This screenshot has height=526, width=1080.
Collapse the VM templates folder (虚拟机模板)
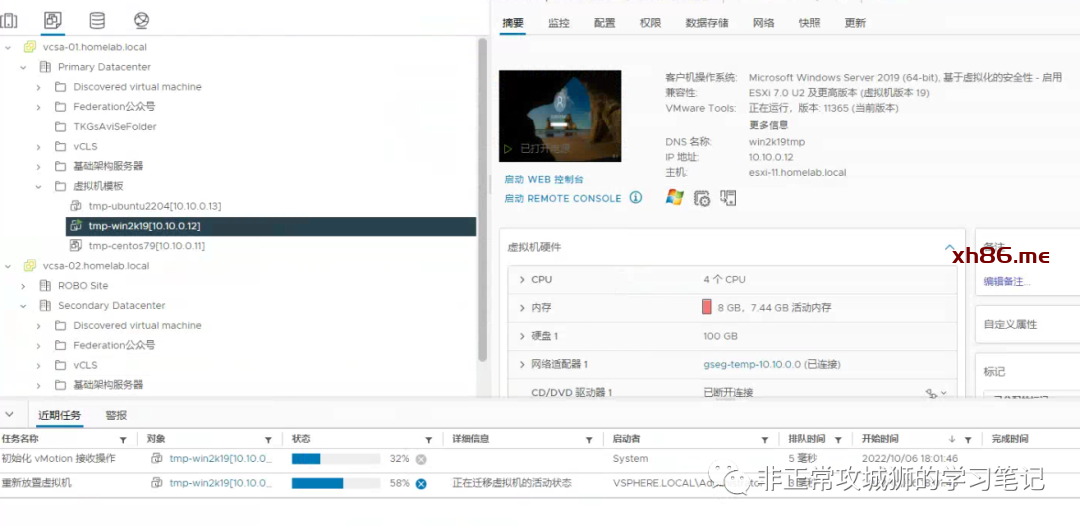[38, 186]
